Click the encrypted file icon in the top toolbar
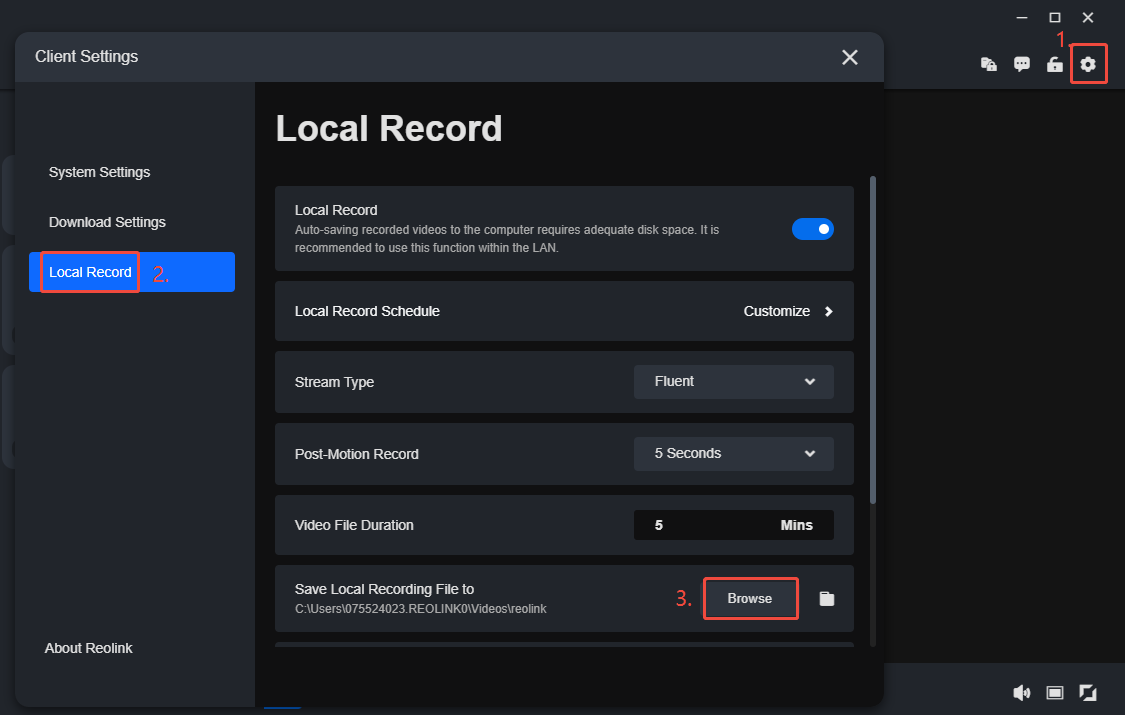Image resolution: width=1125 pixels, height=715 pixels. tap(988, 63)
